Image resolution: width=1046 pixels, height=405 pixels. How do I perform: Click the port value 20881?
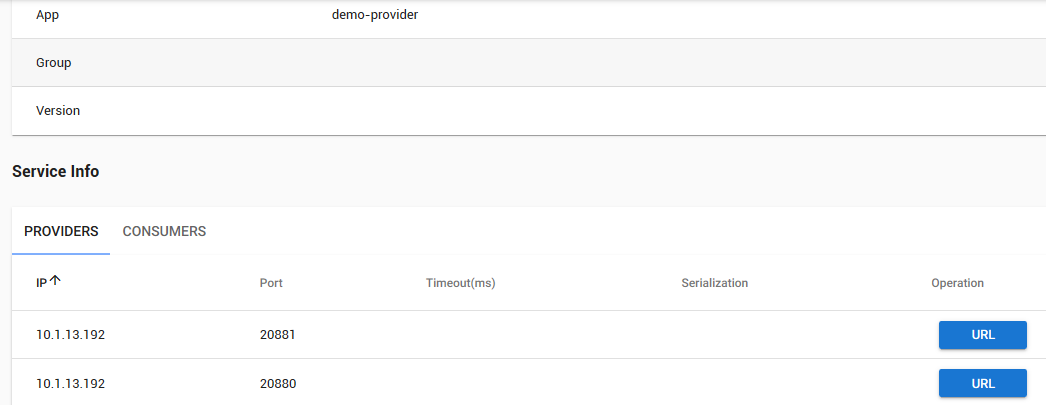(x=278, y=335)
